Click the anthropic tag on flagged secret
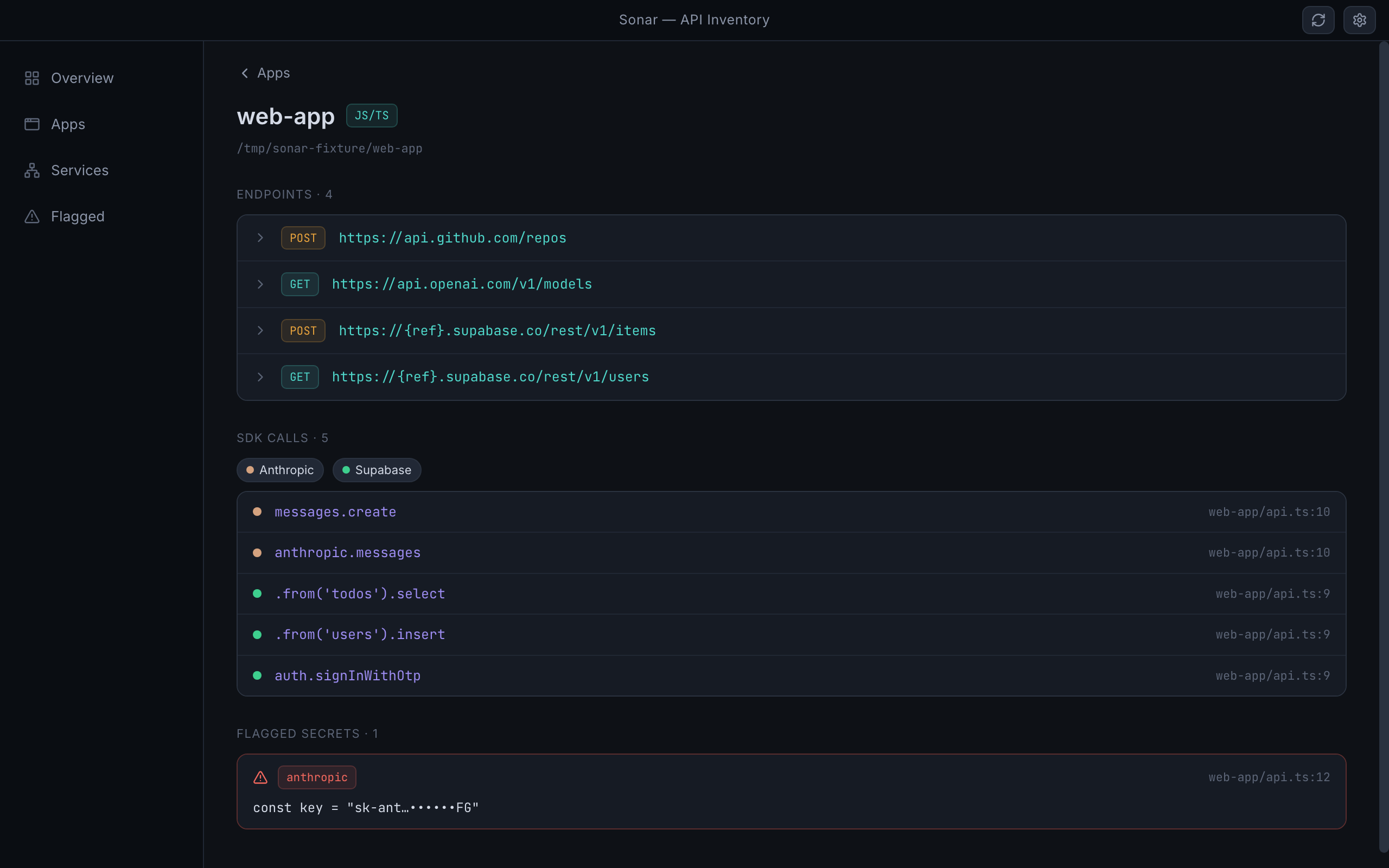Viewport: 1389px width, 868px height. tap(317, 777)
